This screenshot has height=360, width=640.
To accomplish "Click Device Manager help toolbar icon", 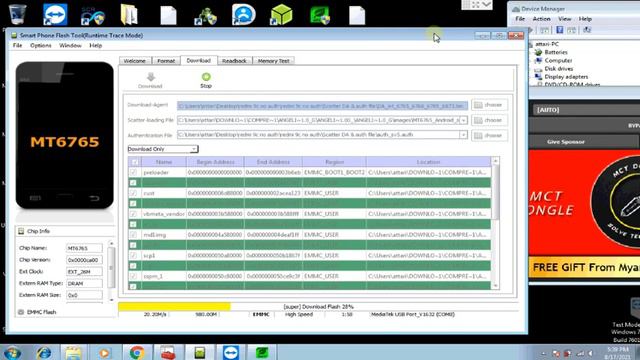I will 560,30.
